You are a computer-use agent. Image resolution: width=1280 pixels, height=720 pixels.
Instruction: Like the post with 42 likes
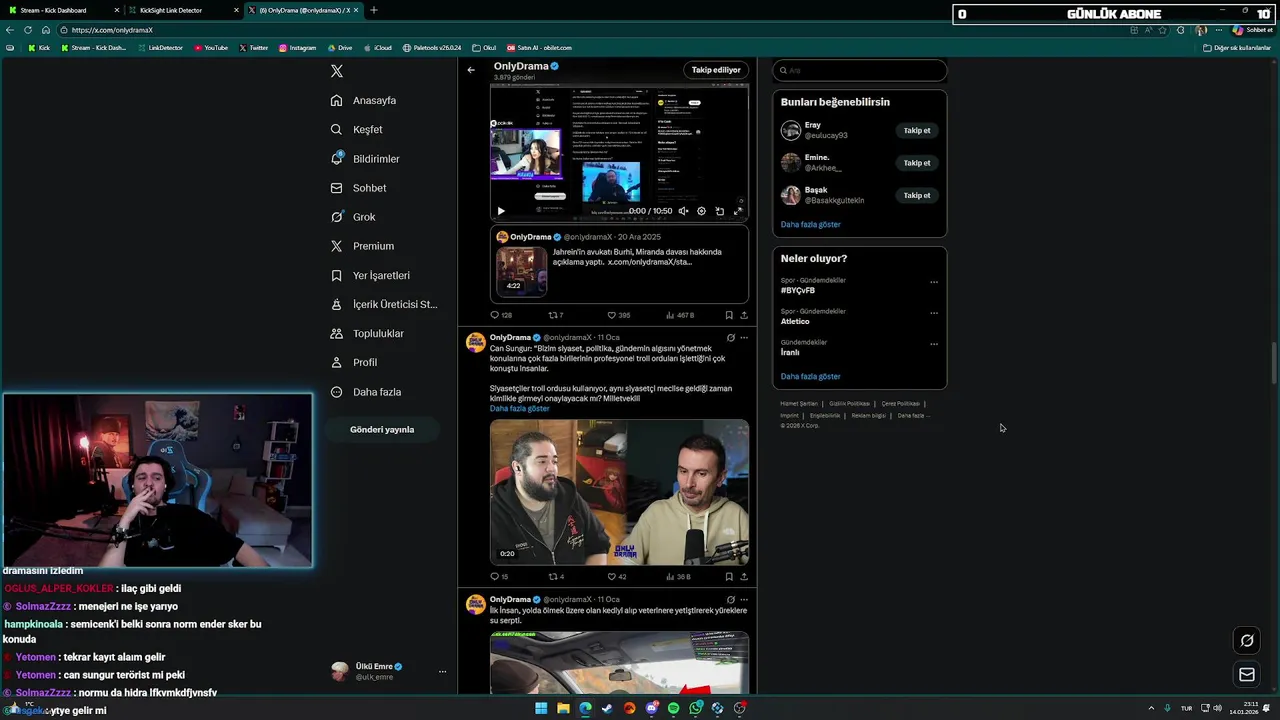tap(617, 577)
